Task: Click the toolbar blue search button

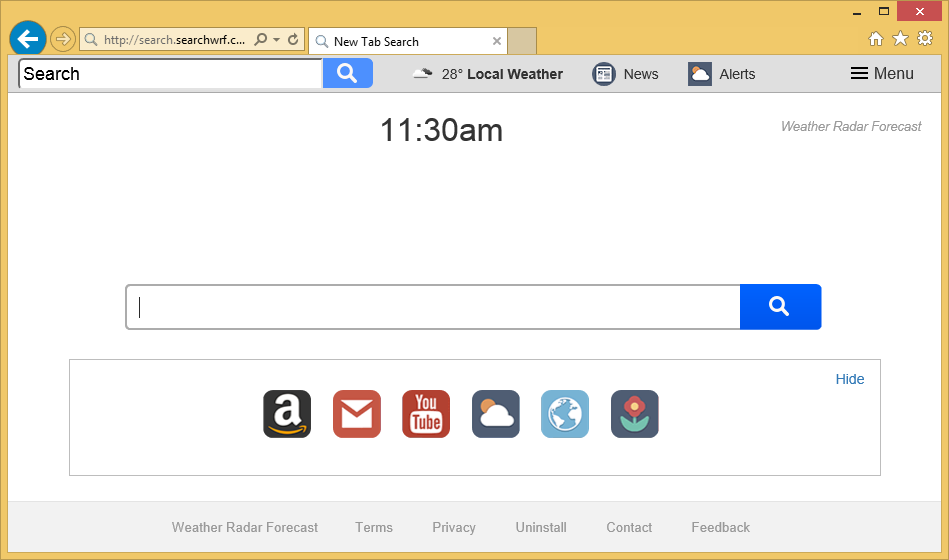Action: pos(347,73)
